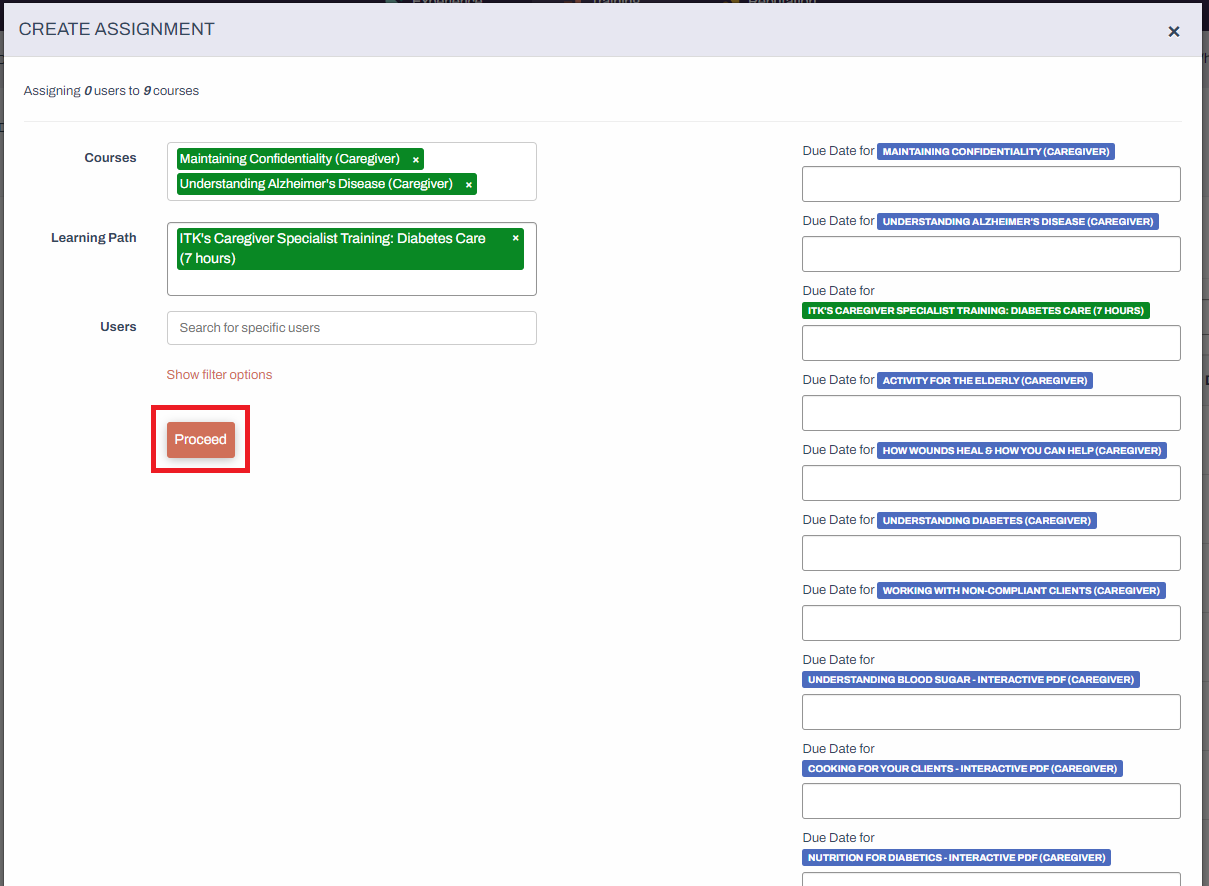Set due date for Cooking for Your Clients PDF
This screenshot has width=1209, height=886.
990,800
